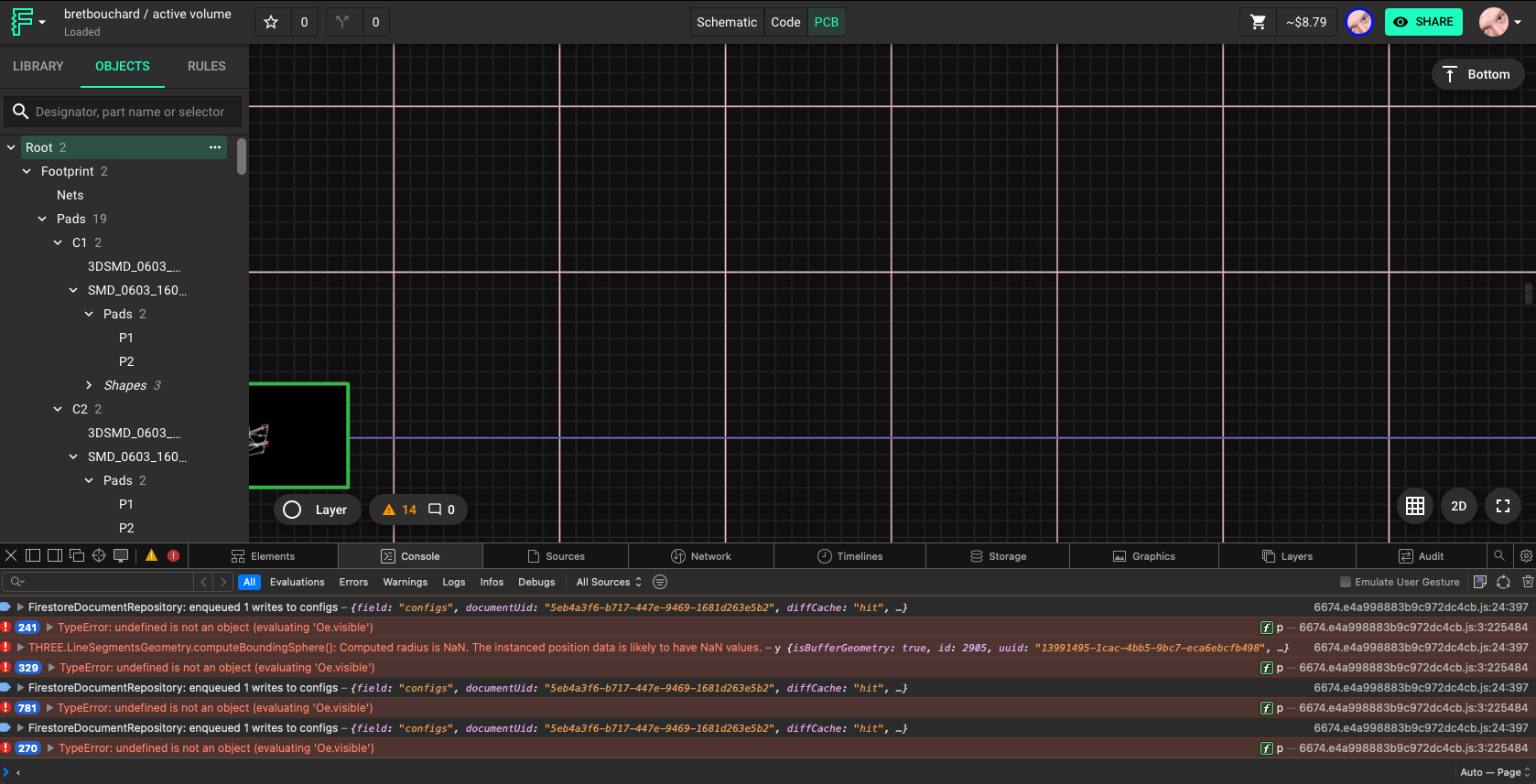Click the SHARE button
This screenshot has height=784, width=1536.
[x=1423, y=22]
